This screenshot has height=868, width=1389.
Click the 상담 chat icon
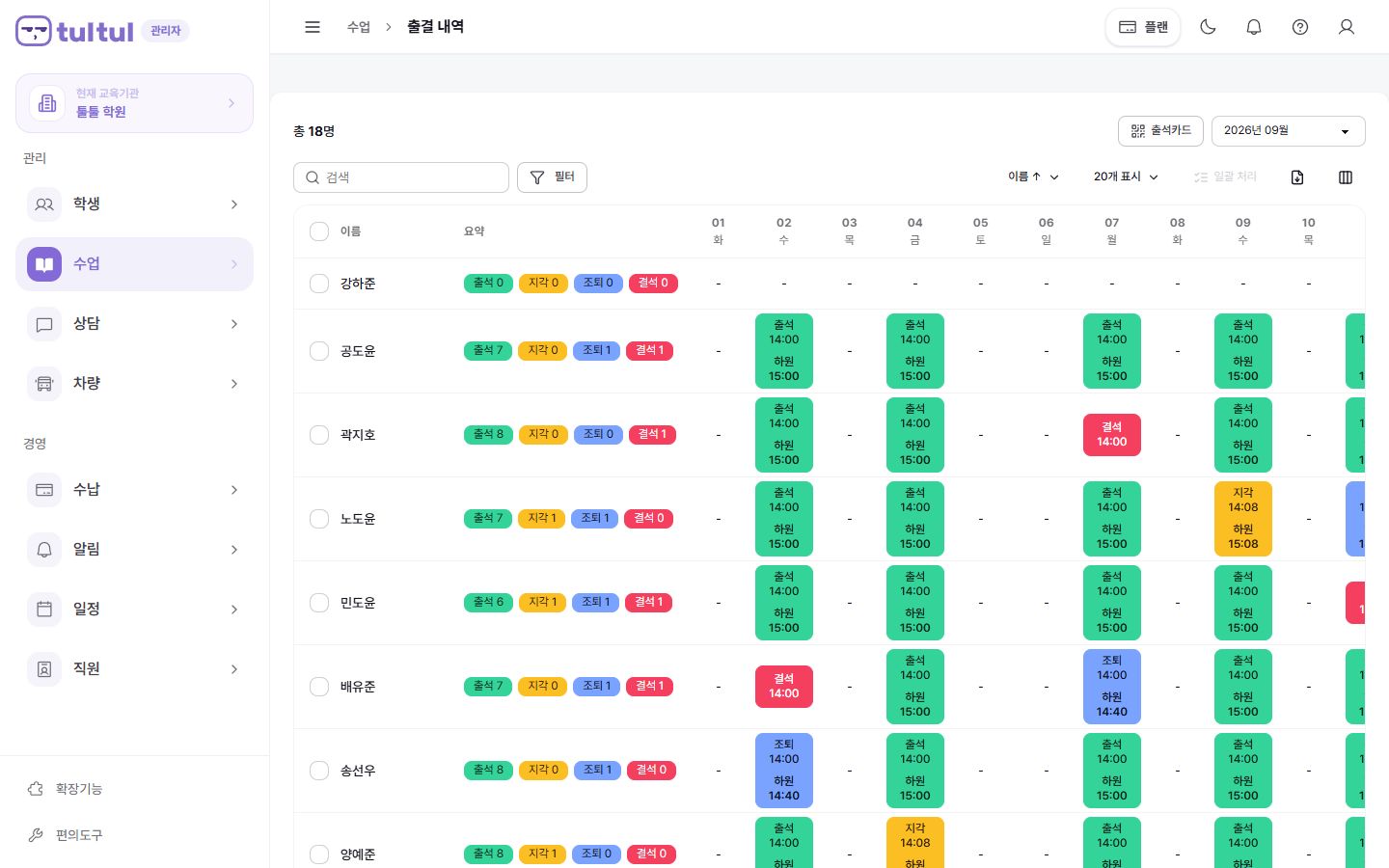[44, 324]
